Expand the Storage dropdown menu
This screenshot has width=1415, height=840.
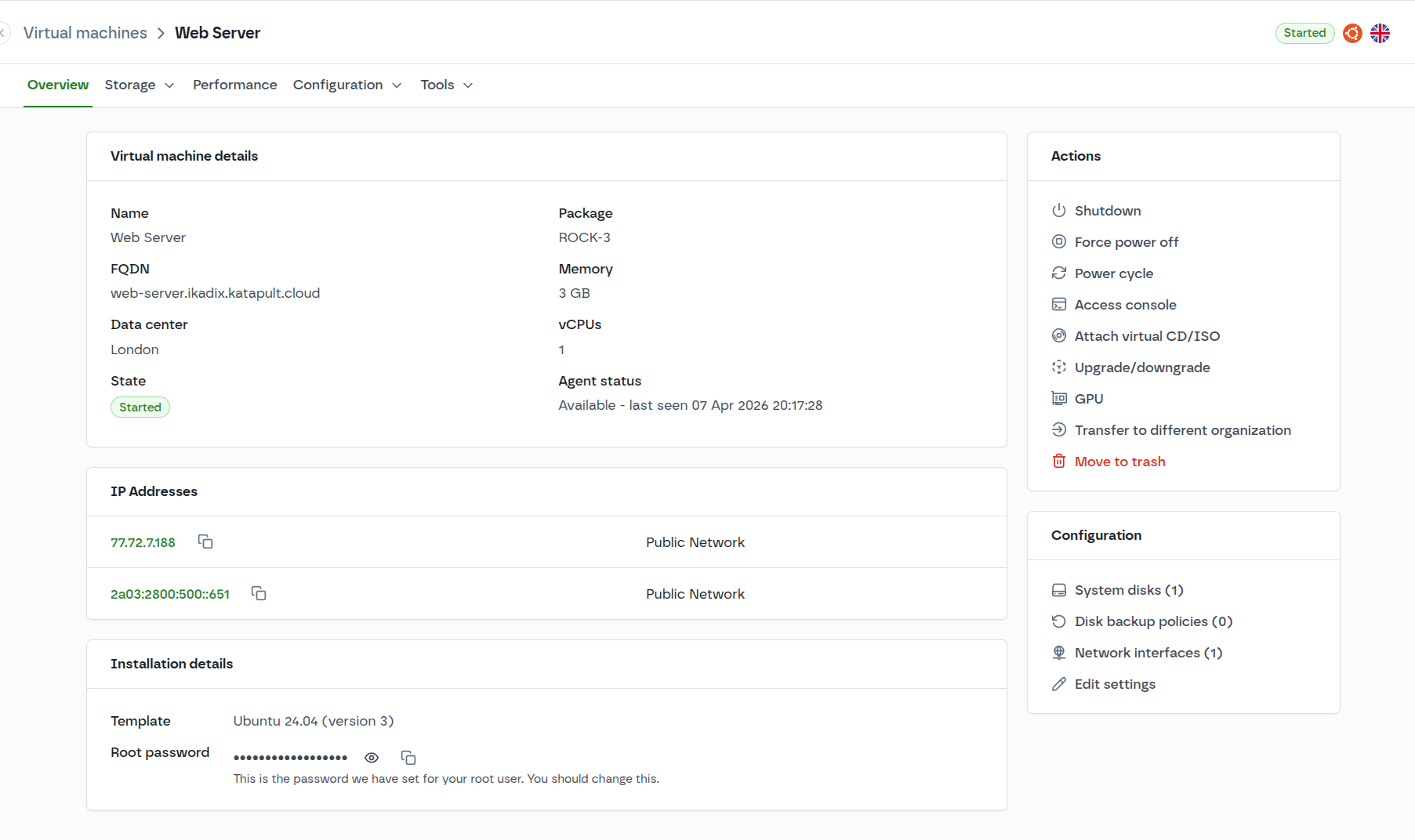point(140,85)
